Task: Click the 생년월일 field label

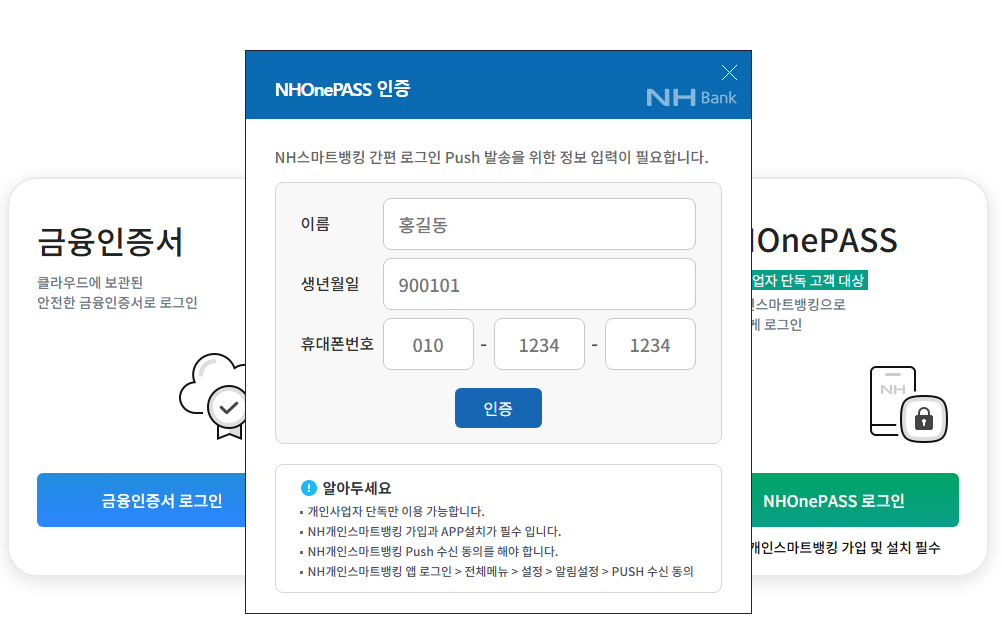Action: 330,284
